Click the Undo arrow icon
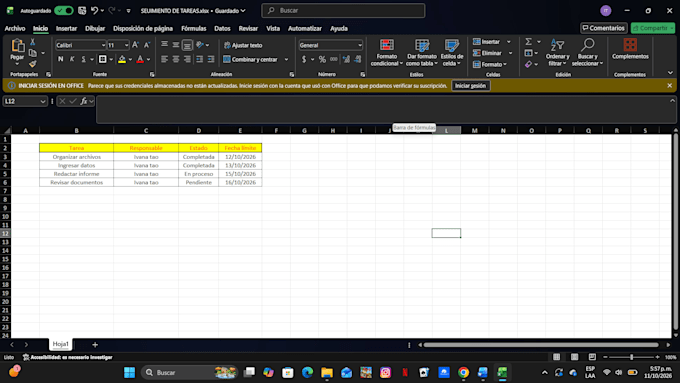680x383 pixels. point(94,10)
